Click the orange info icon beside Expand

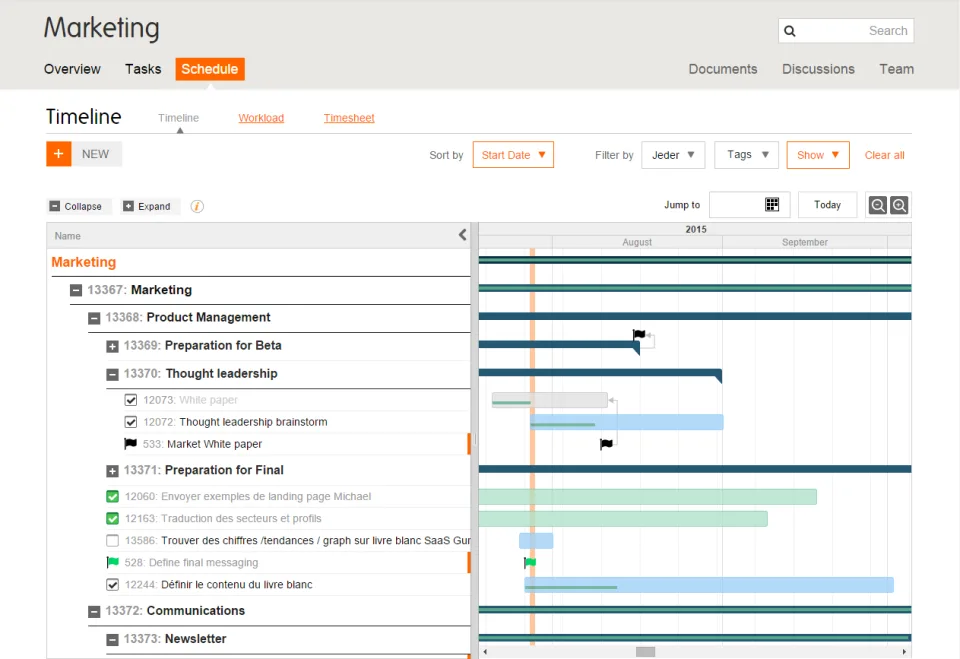[197, 206]
